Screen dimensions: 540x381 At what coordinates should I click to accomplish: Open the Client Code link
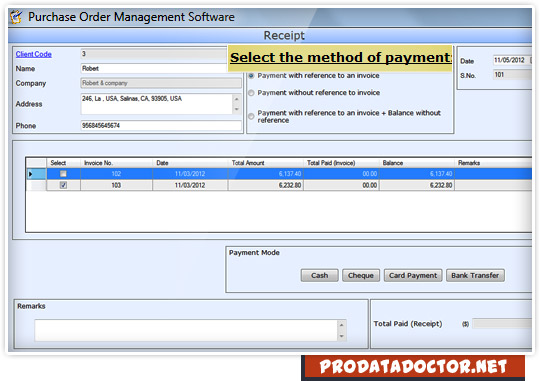tap(33, 54)
